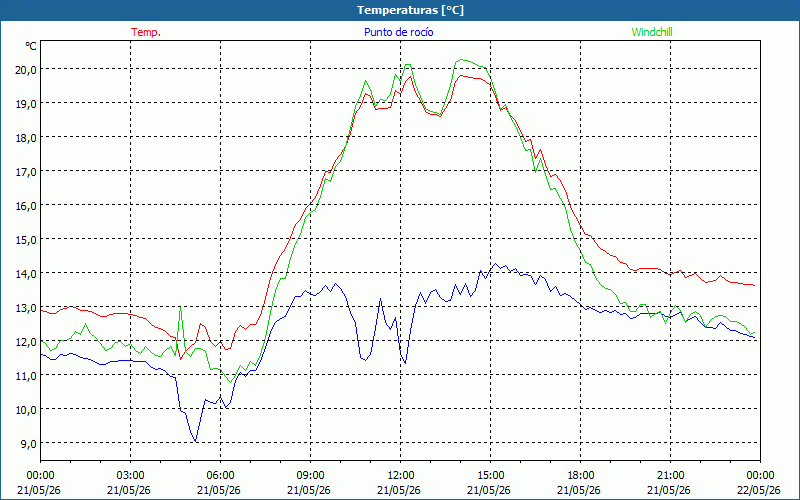The width and height of the screenshot is (800, 500).
Task: Click the '17,0' y-axis value
Action: click(26, 172)
